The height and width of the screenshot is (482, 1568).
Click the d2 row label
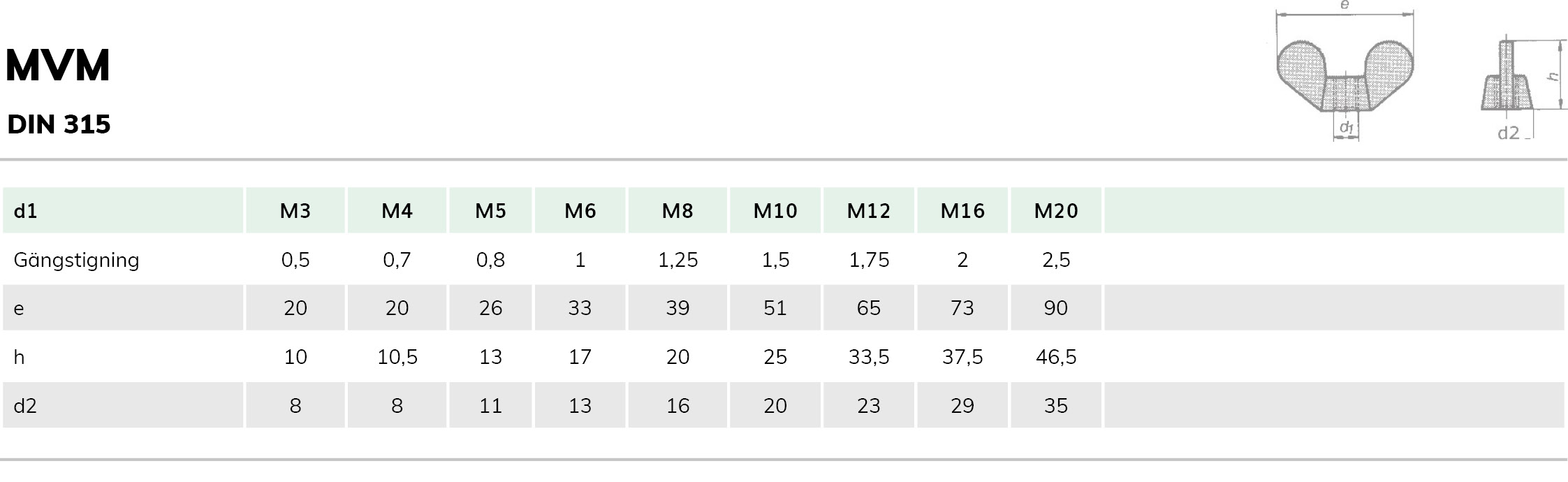tap(25, 406)
